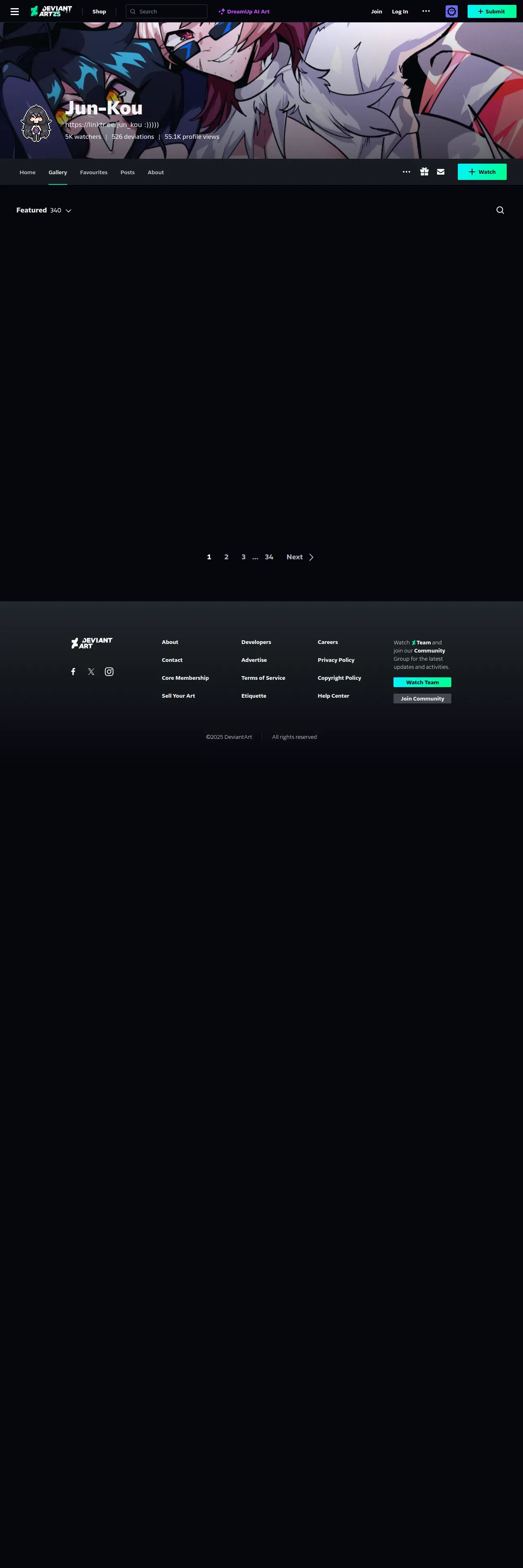The width and height of the screenshot is (523, 1568).
Task: Open Privacy Policy link
Action: point(336,660)
